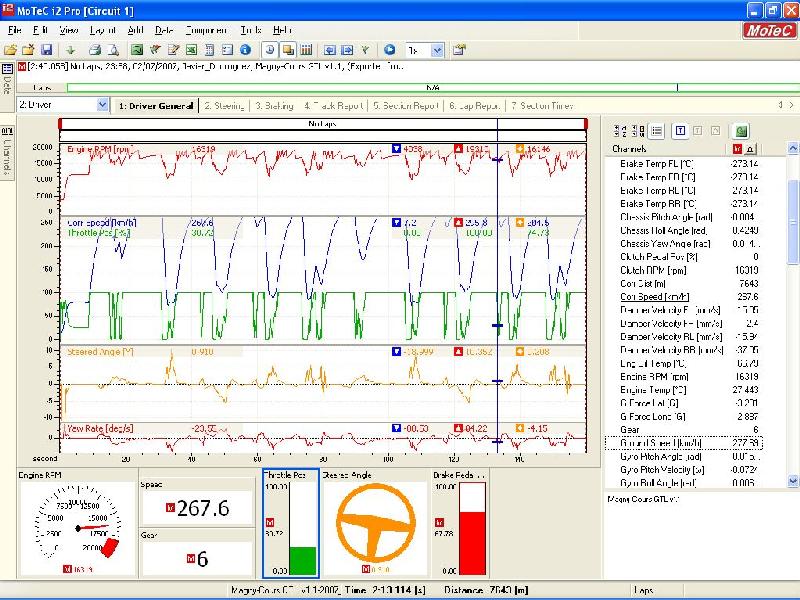Switch to the '4. Track Report' tab
The width and height of the screenshot is (800, 600).
[334, 106]
